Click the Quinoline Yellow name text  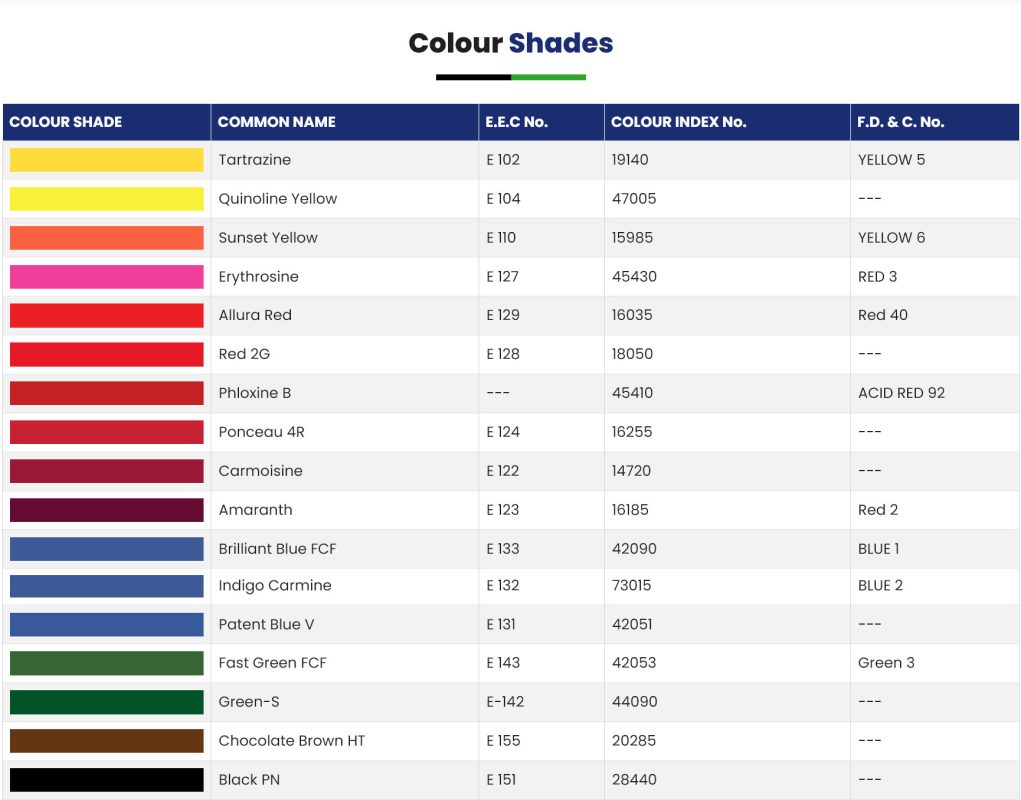pyautogui.click(x=278, y=199)
